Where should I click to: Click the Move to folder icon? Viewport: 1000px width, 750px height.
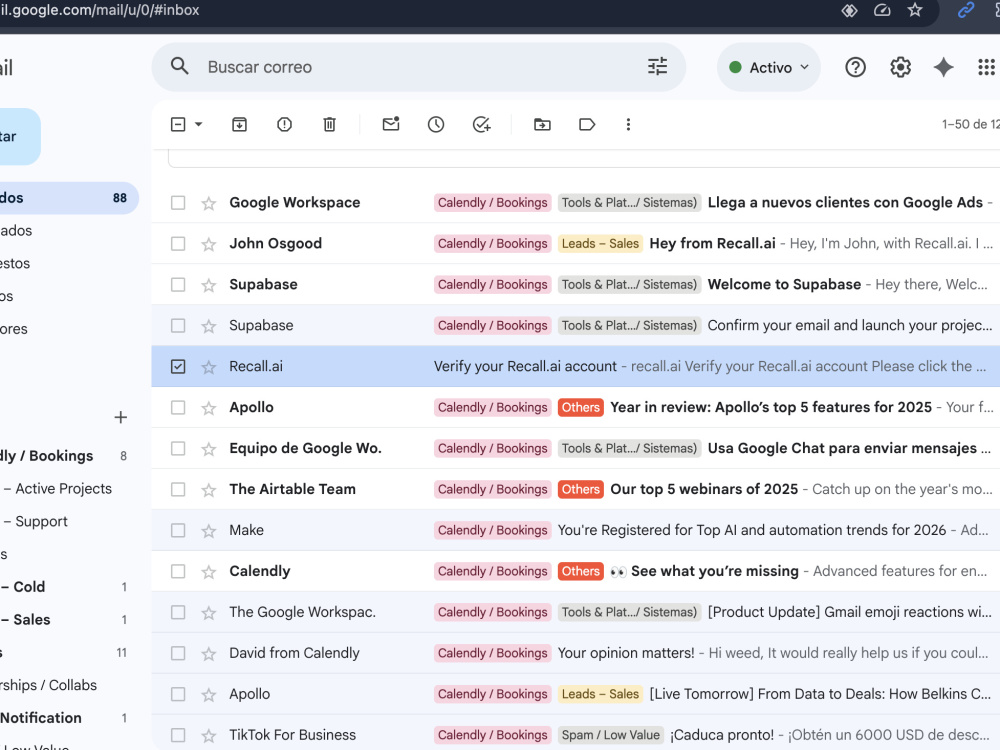(542, 124)
